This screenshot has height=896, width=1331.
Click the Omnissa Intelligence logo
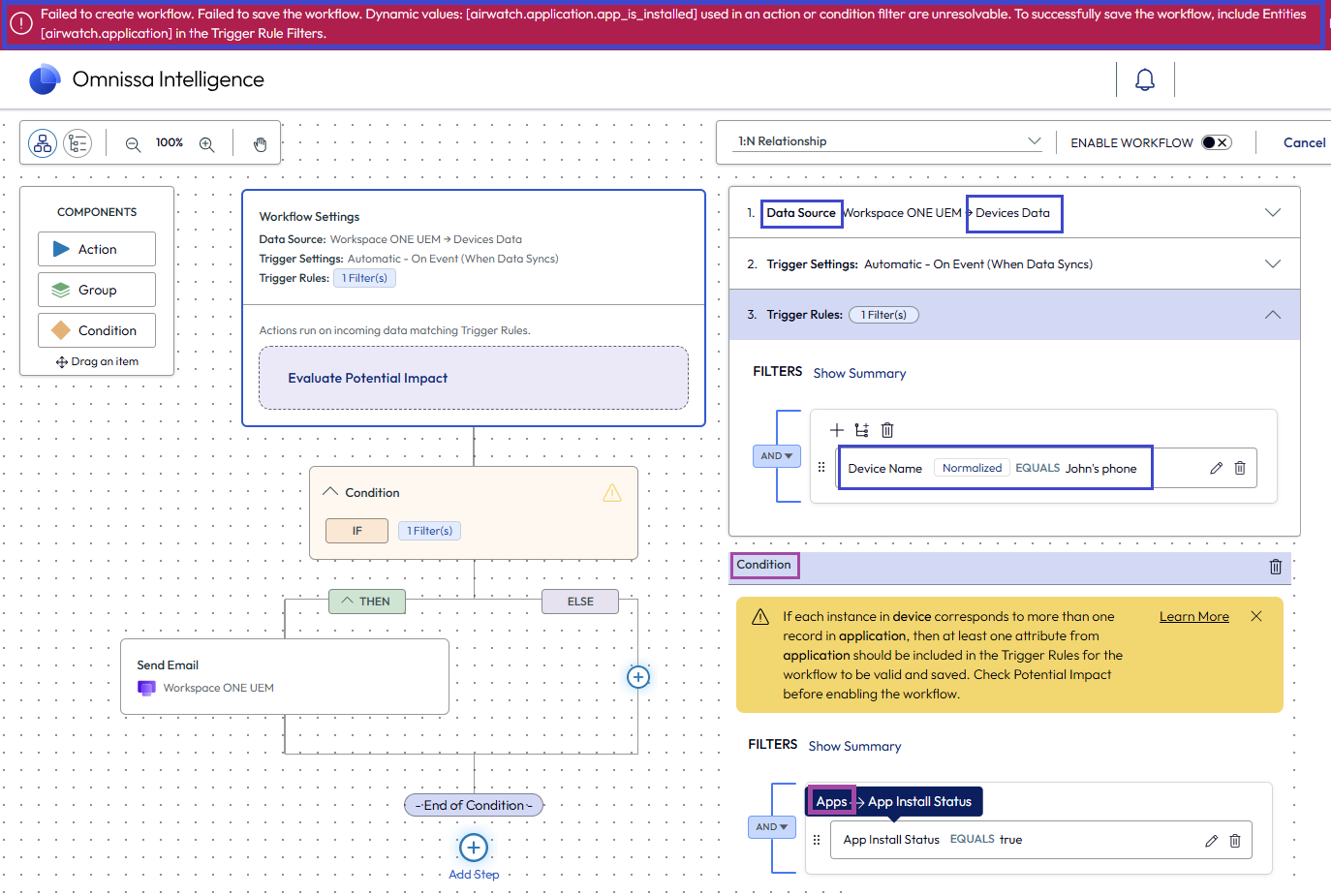(x=45, y=79)
